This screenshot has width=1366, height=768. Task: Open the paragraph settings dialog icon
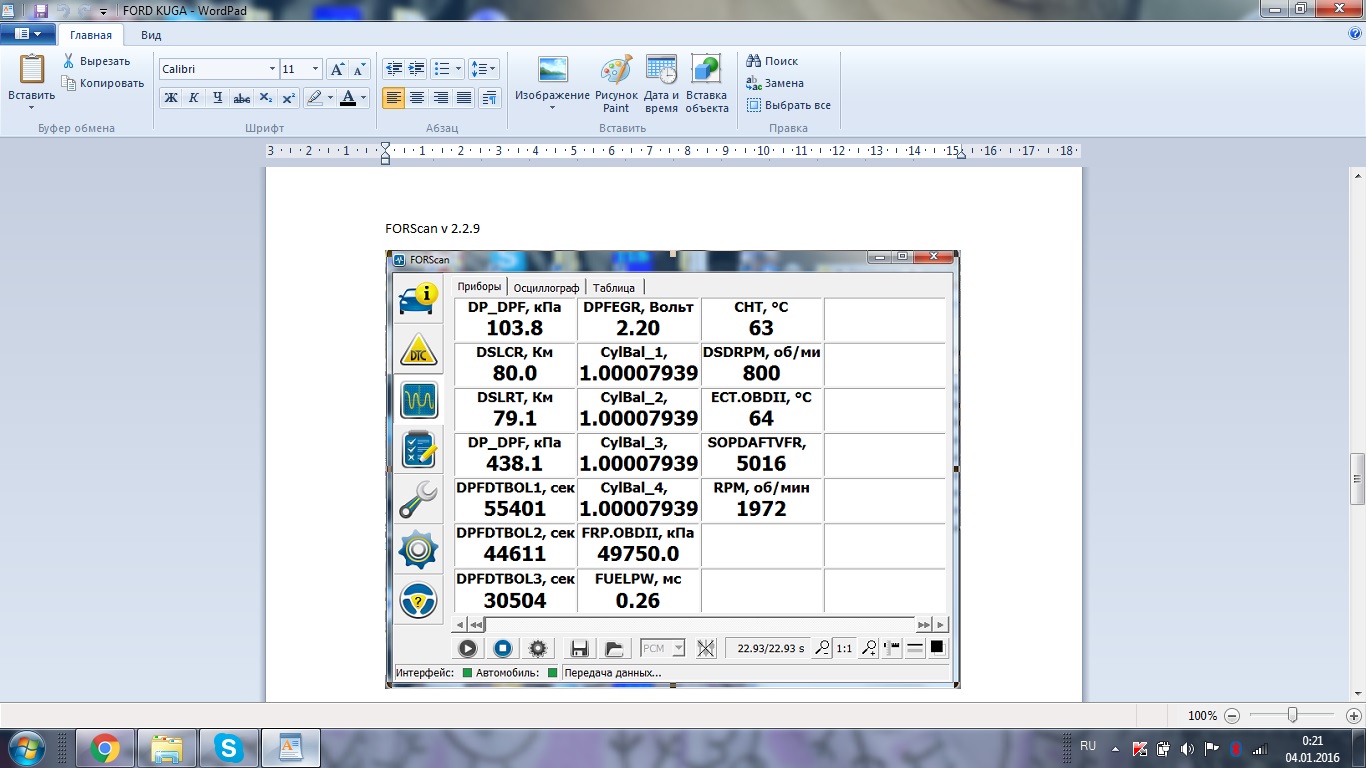click(489, 98)
